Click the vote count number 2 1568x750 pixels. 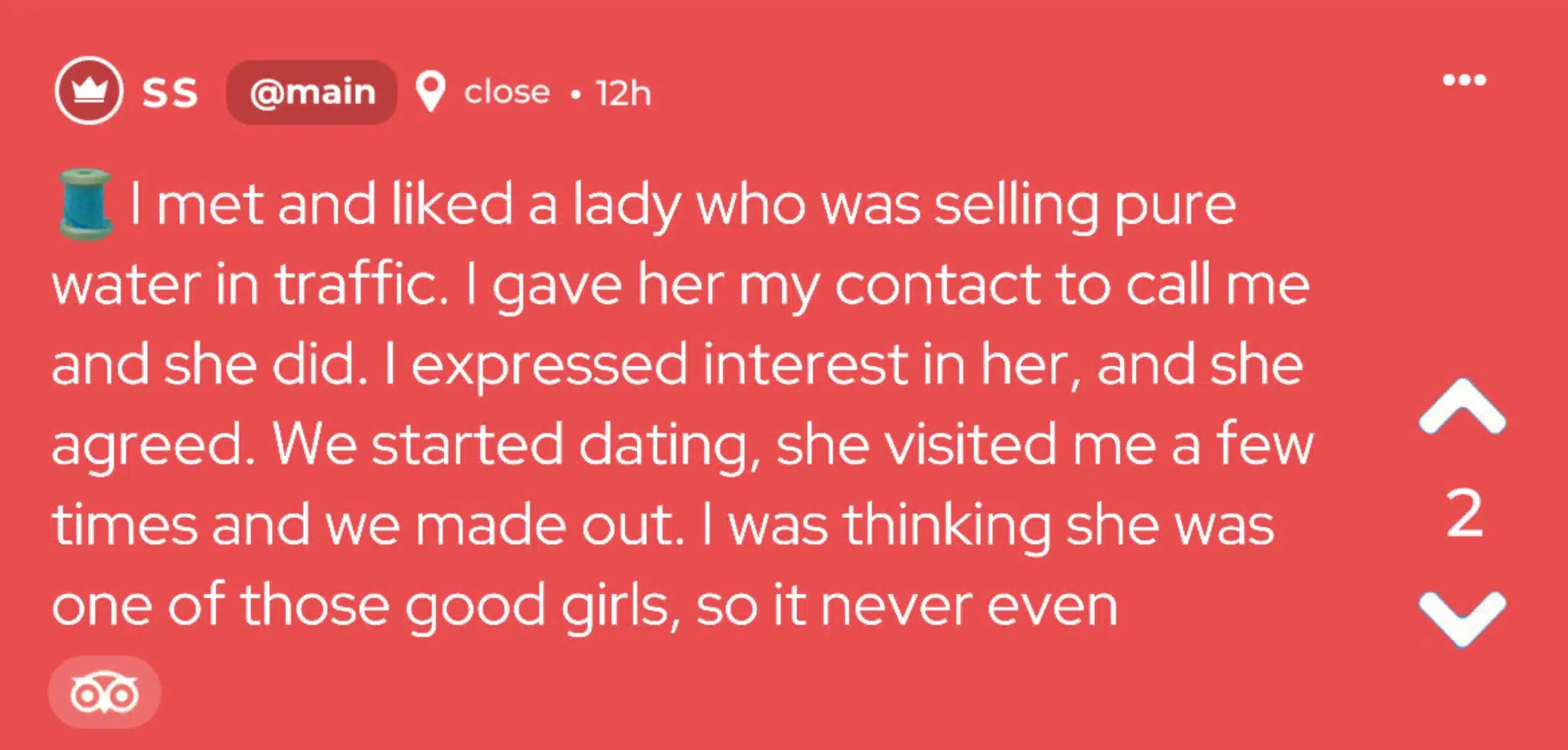pos(1464,514)
